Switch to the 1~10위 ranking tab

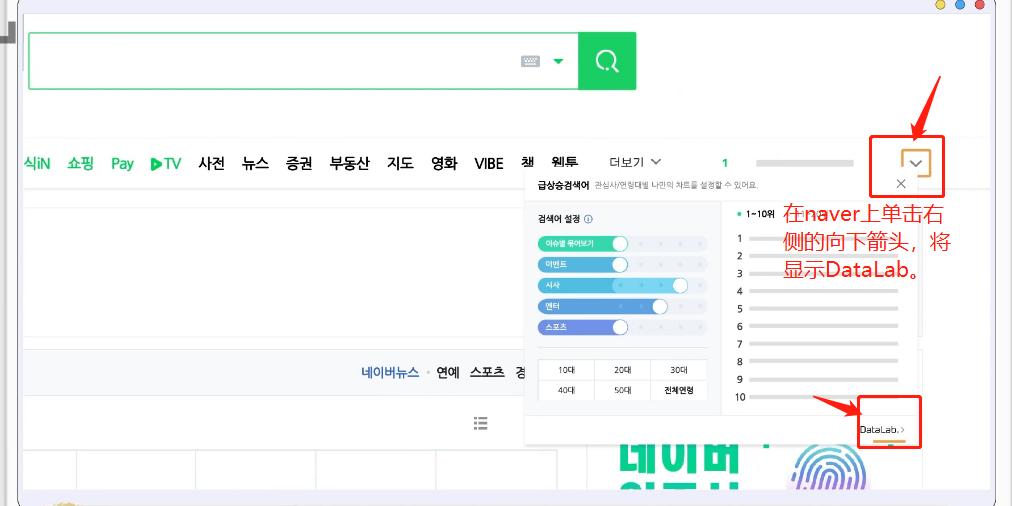756,214
